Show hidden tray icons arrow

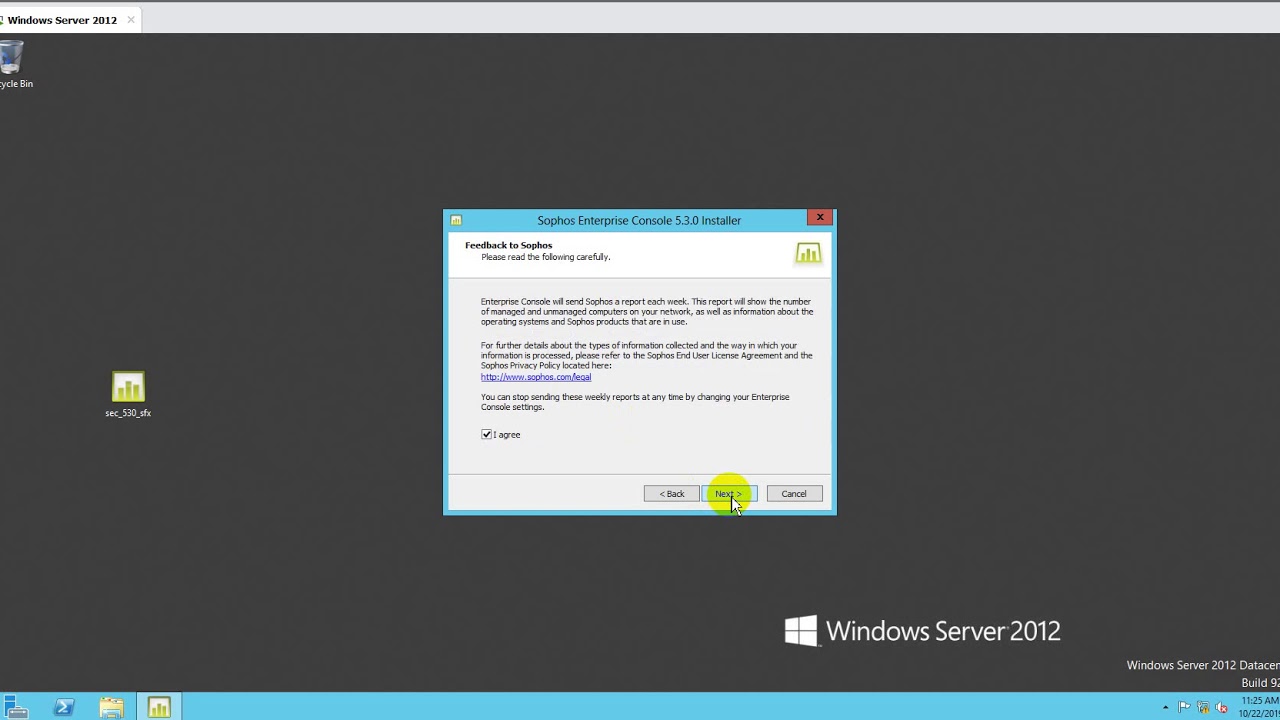1165,707
